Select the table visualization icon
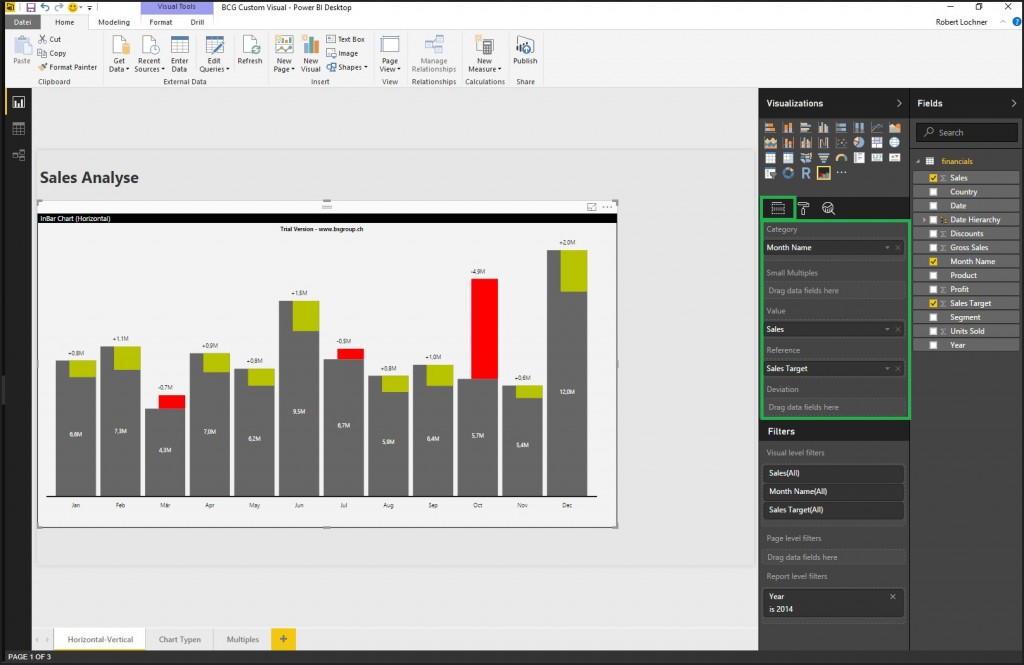 pos(770,157)
